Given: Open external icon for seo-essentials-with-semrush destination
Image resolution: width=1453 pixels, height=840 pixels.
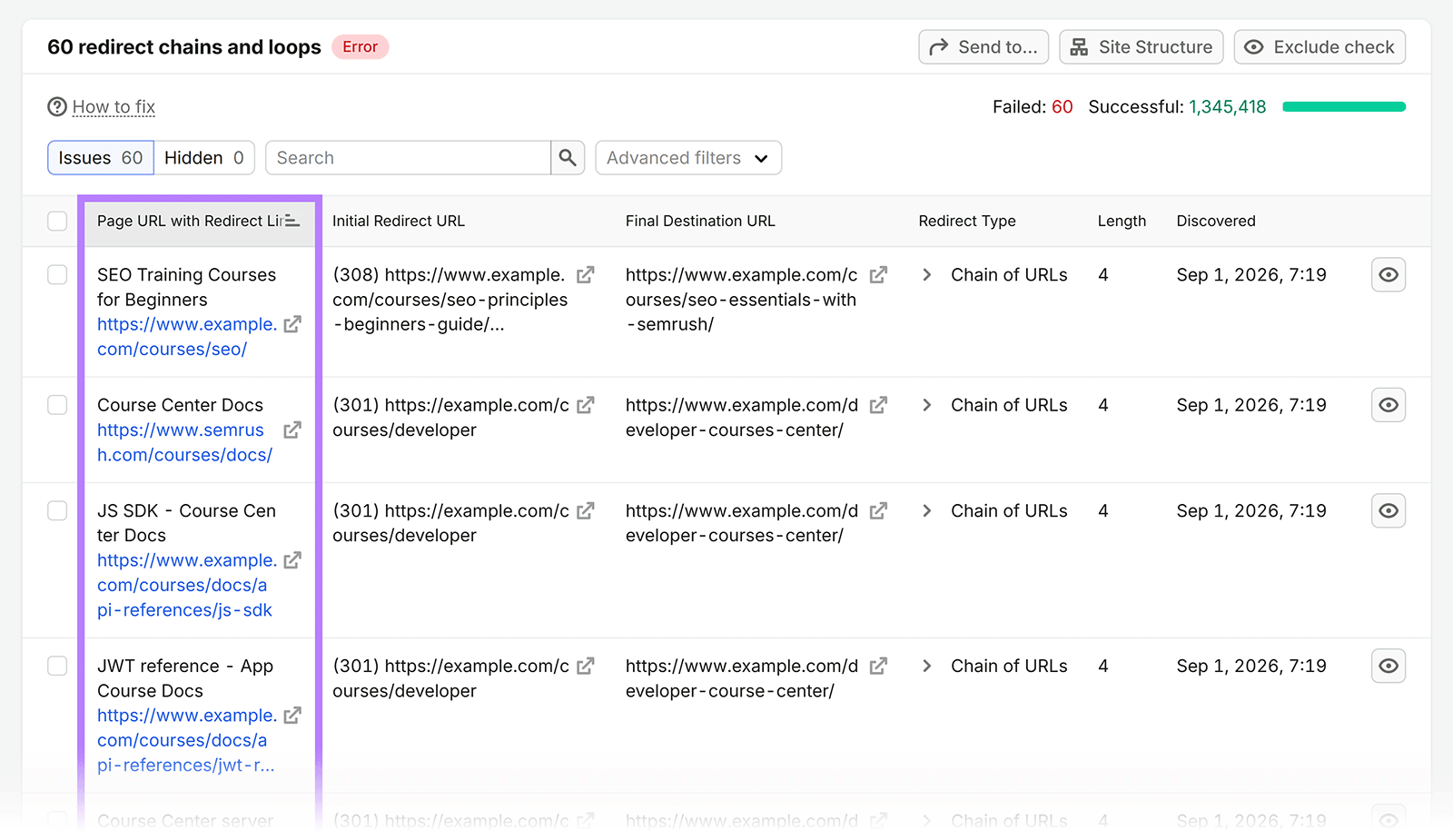Looking at the screenshot, I should pyautogui.click(x=878, y=274).
